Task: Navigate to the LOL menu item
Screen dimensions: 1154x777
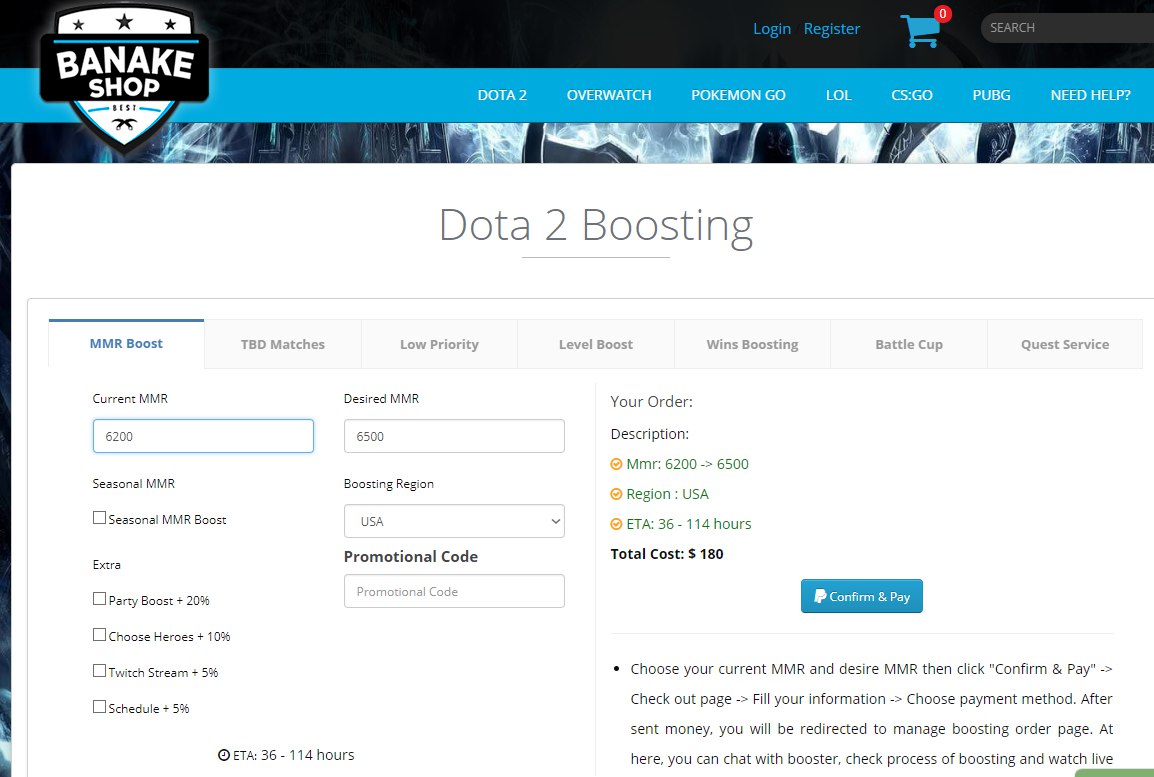Action: click(x=838, y=96)
